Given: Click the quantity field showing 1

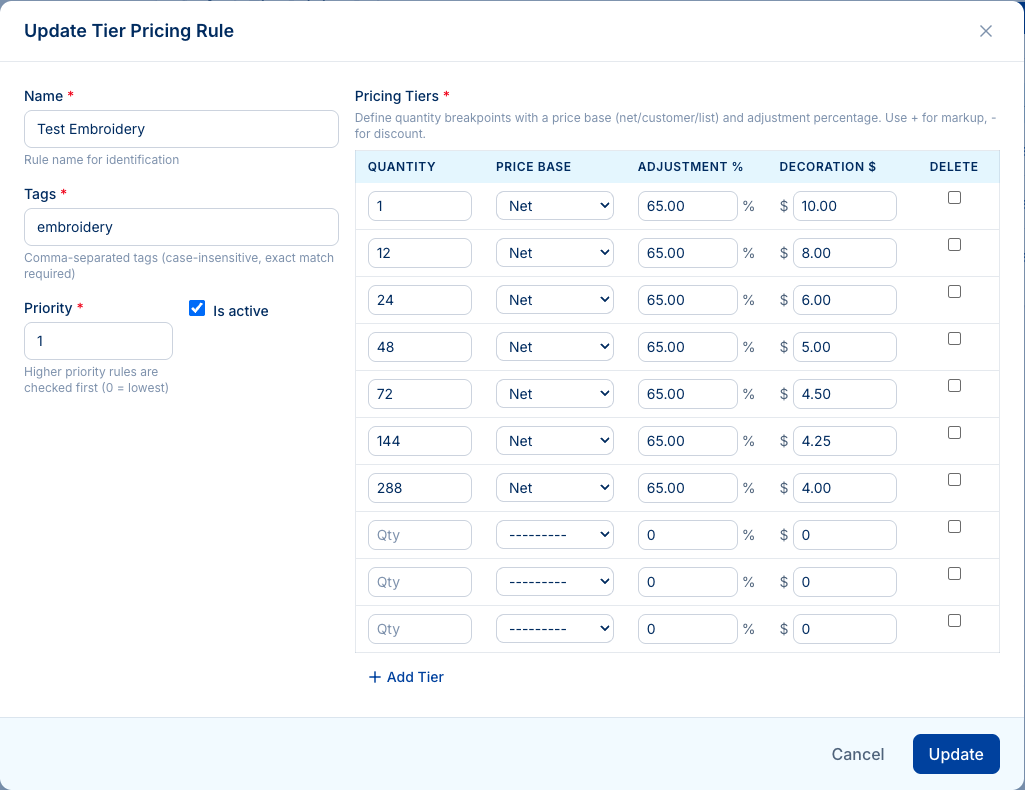Looking at the screenshot, I should 420,206.
